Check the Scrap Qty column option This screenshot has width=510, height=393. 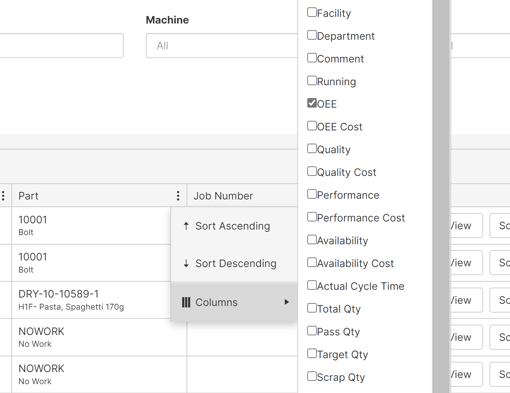tap(312, 376)
